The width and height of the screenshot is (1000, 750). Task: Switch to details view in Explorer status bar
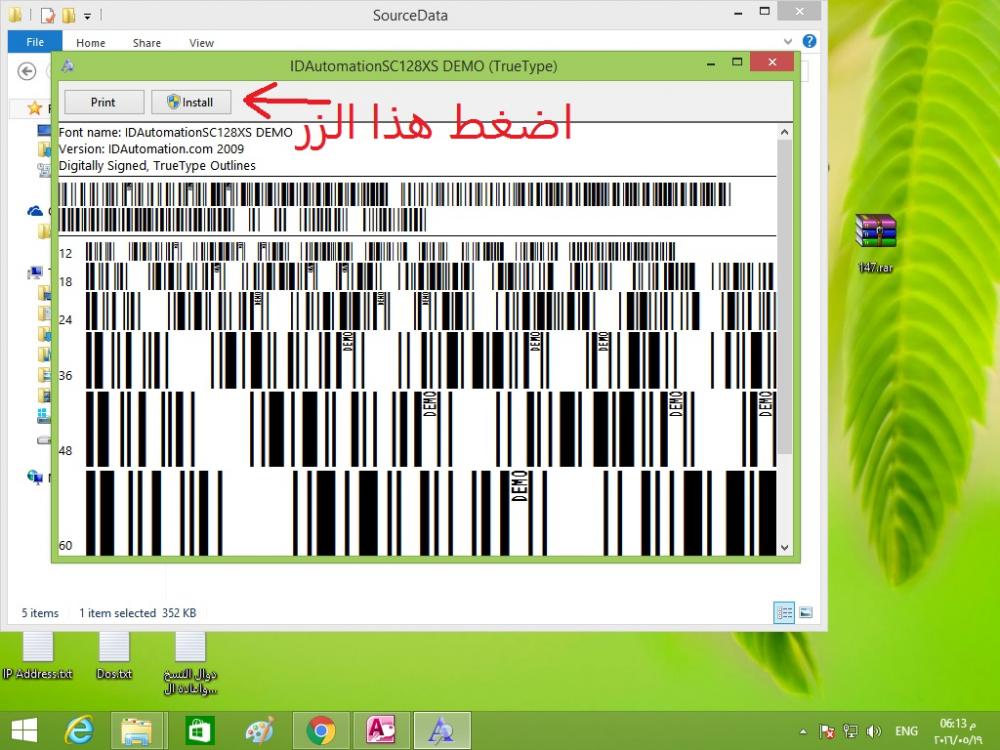coord(784,613)
